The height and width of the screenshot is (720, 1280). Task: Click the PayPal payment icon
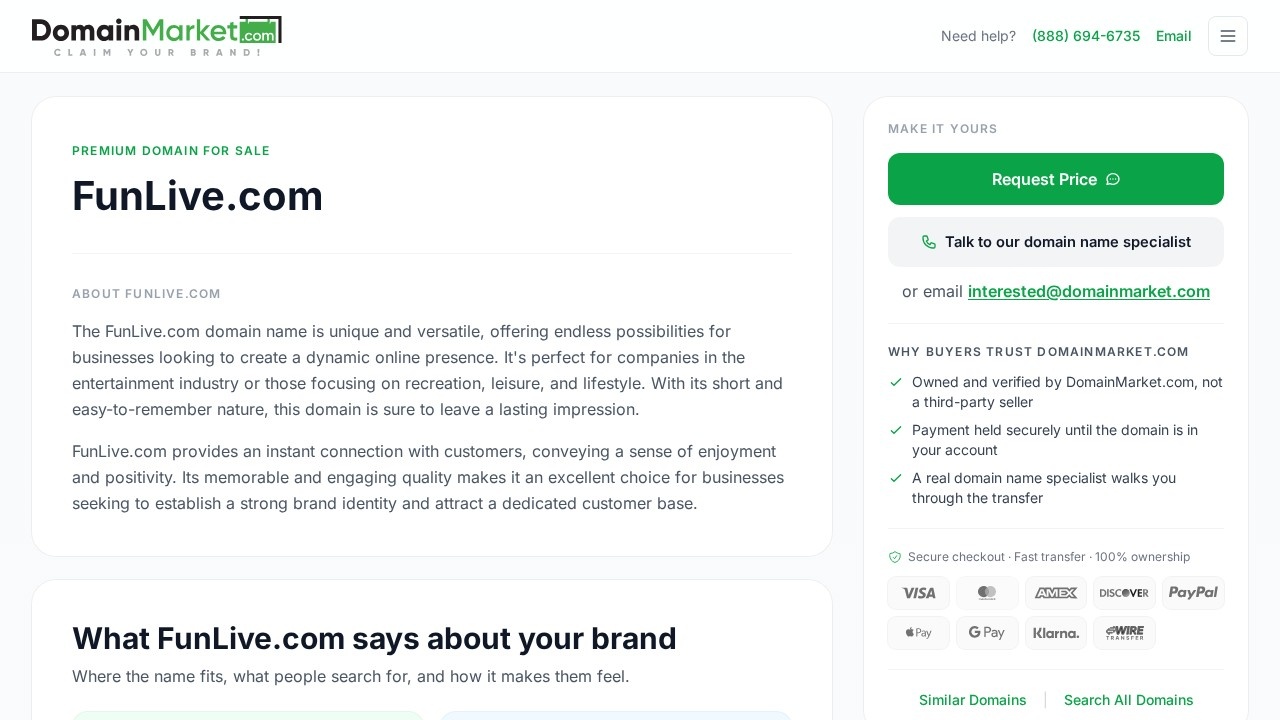pyautogui.click(x=1193, y=593)
